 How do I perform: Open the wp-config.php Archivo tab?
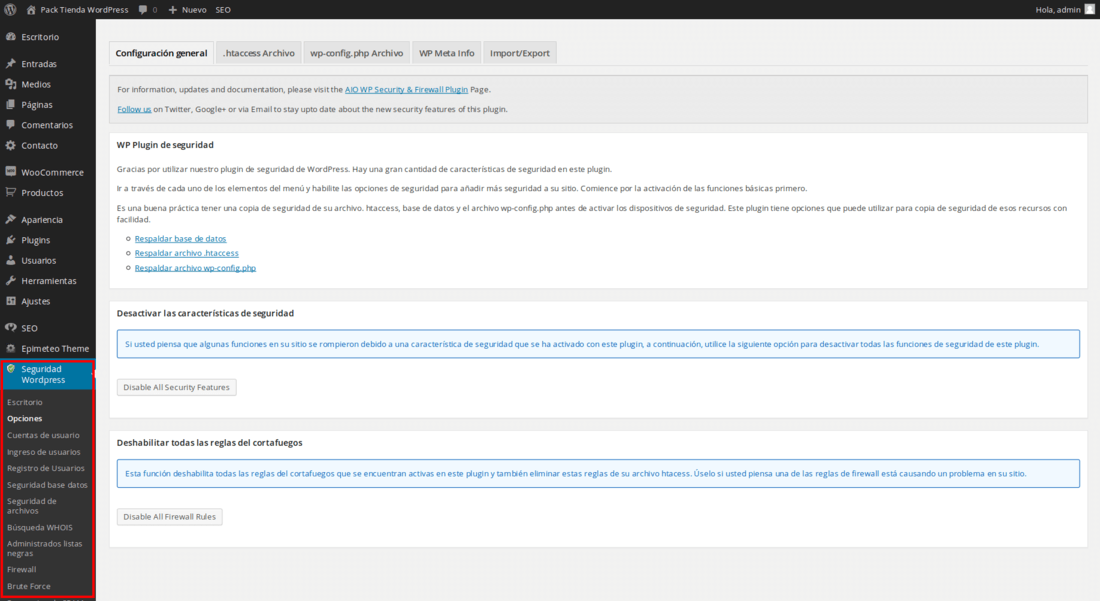click(356, 53)
